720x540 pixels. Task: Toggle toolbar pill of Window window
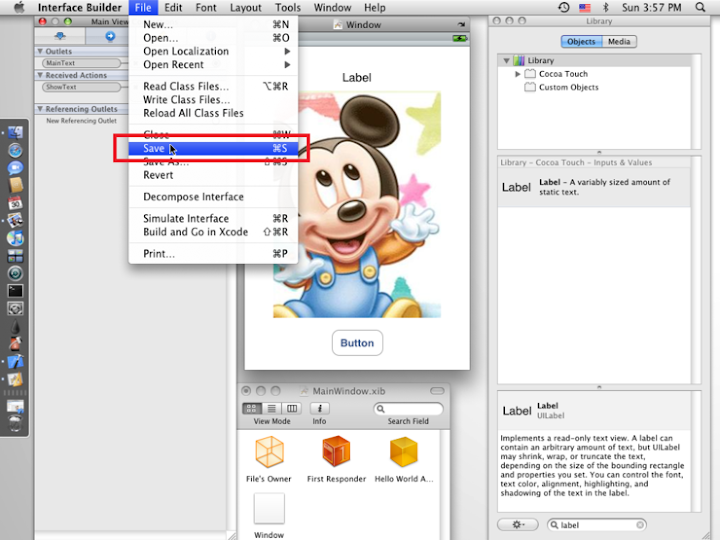coord(461,24)
